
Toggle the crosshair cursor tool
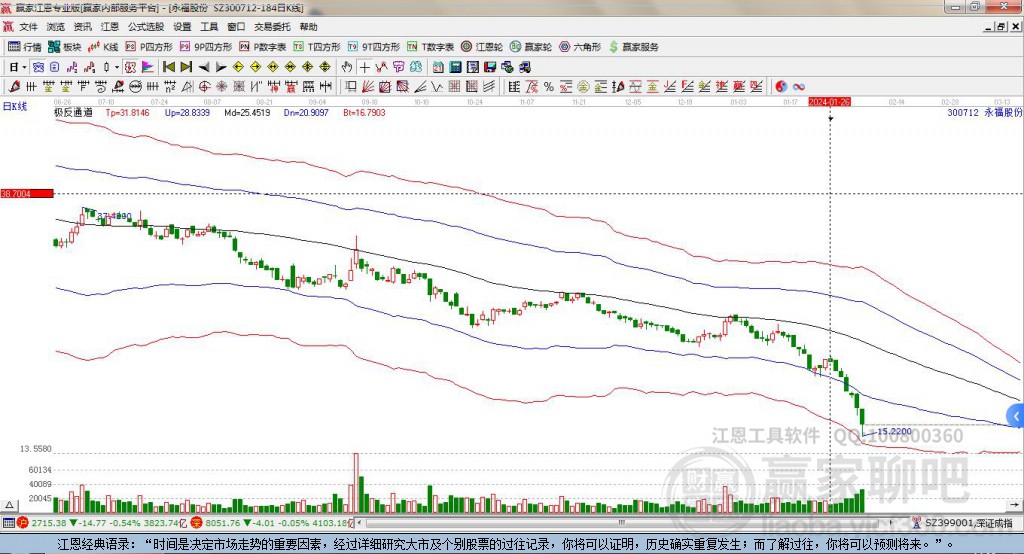tap(364, 67)
